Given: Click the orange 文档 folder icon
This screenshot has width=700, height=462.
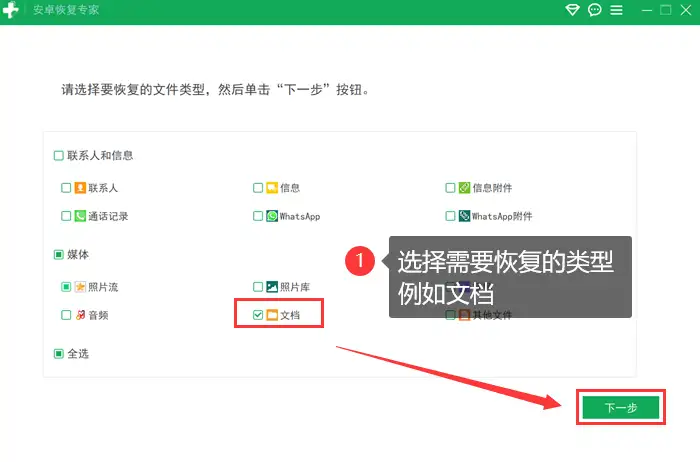Looking at the screenshot, I should (272, 315).
